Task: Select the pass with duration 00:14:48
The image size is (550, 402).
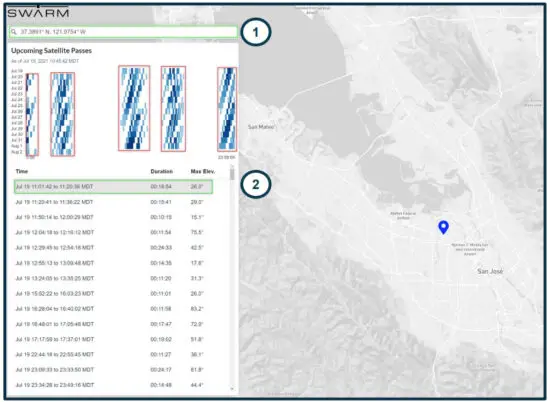Action: 113,385
